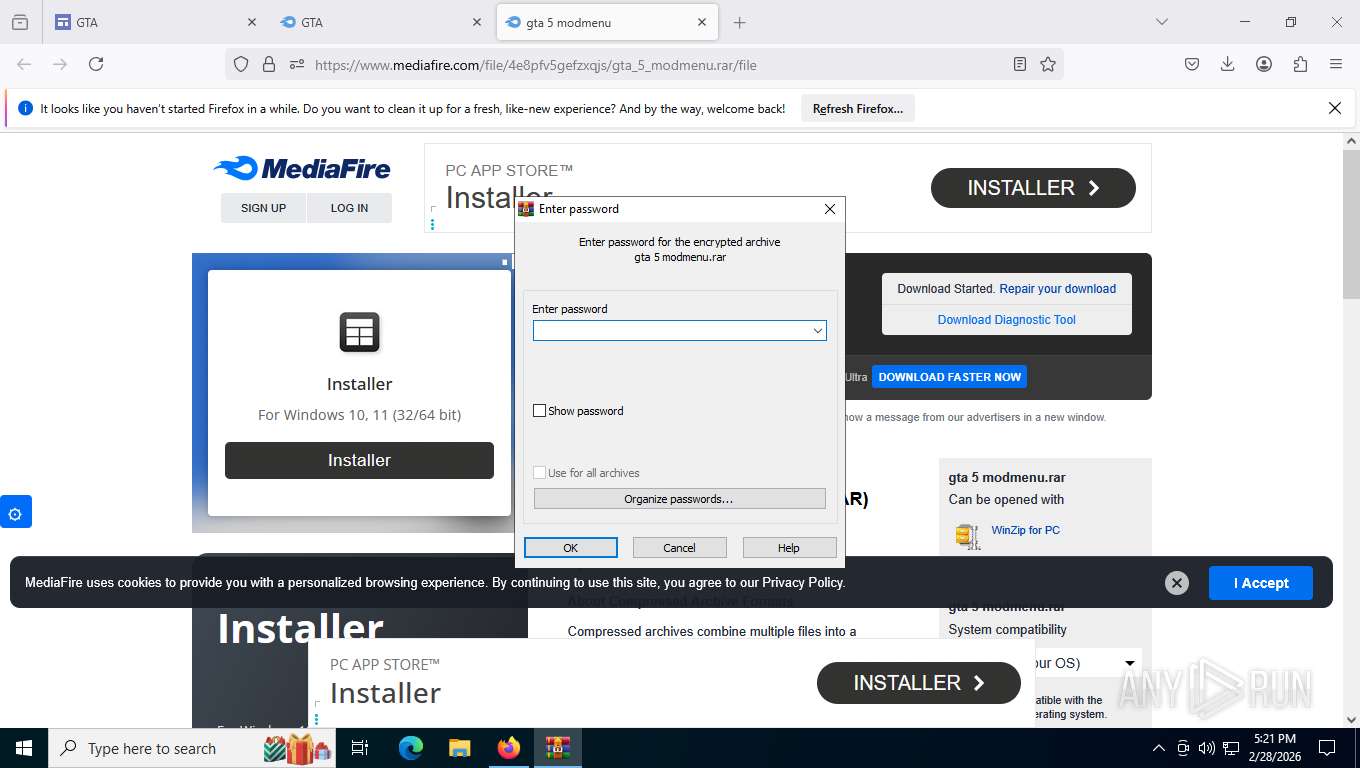Select the gta 5 modmenu tab

click(x=606, y=22)
